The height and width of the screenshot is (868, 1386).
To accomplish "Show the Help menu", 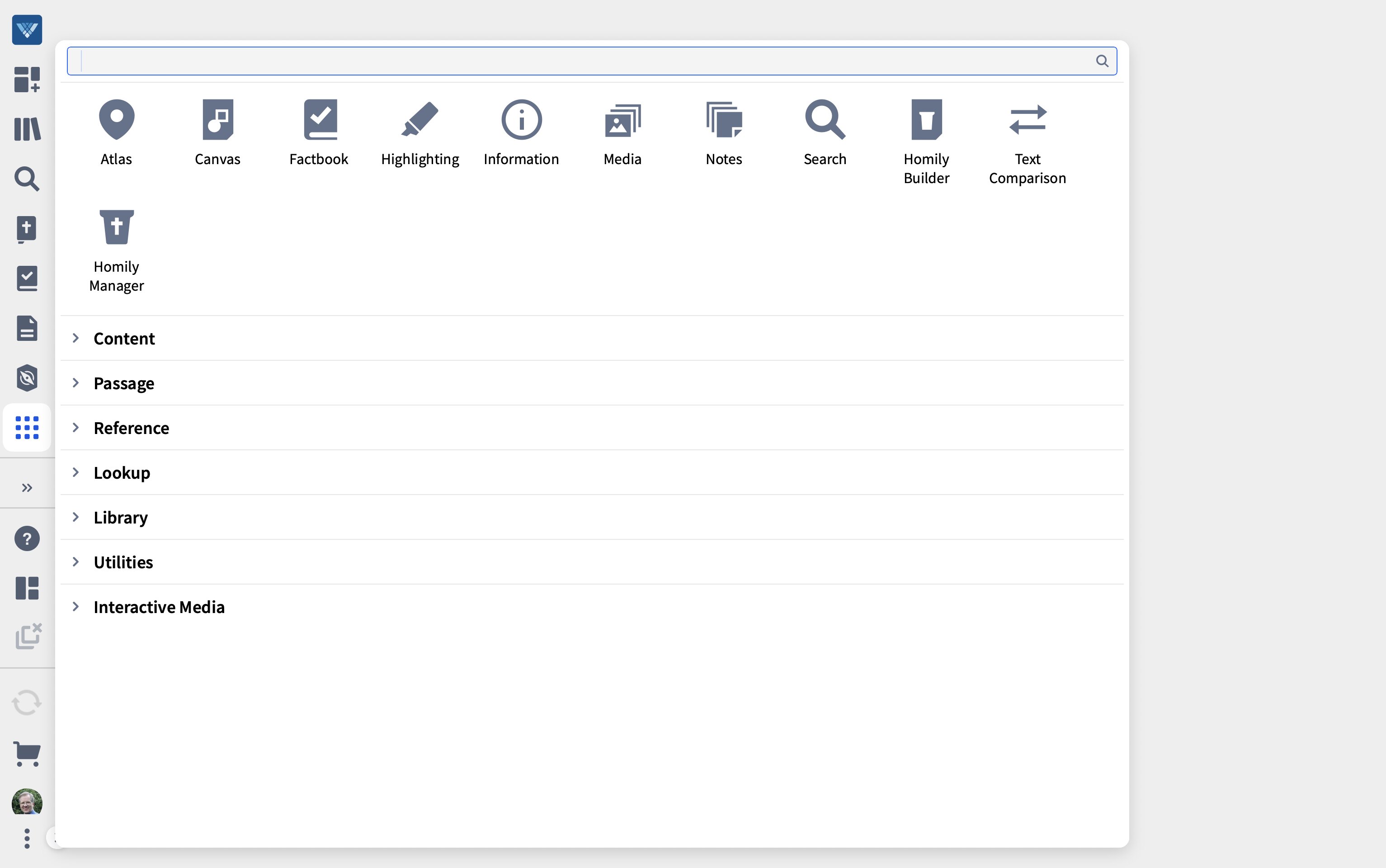I will coord(26,538).
